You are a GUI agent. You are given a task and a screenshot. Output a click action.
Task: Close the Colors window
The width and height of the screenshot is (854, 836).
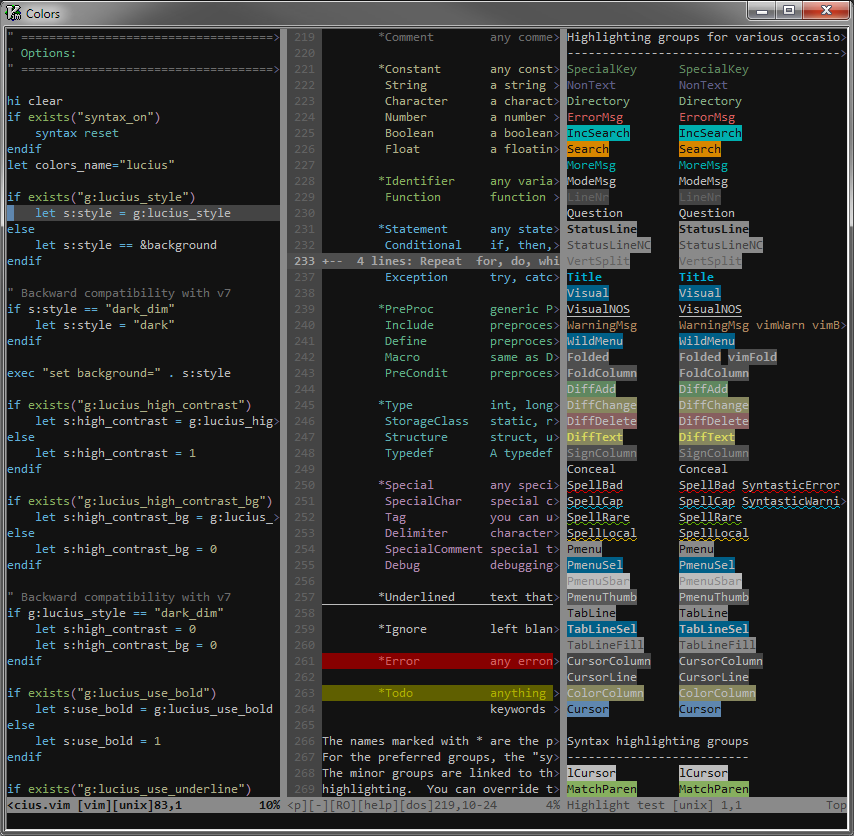[826, 11]
